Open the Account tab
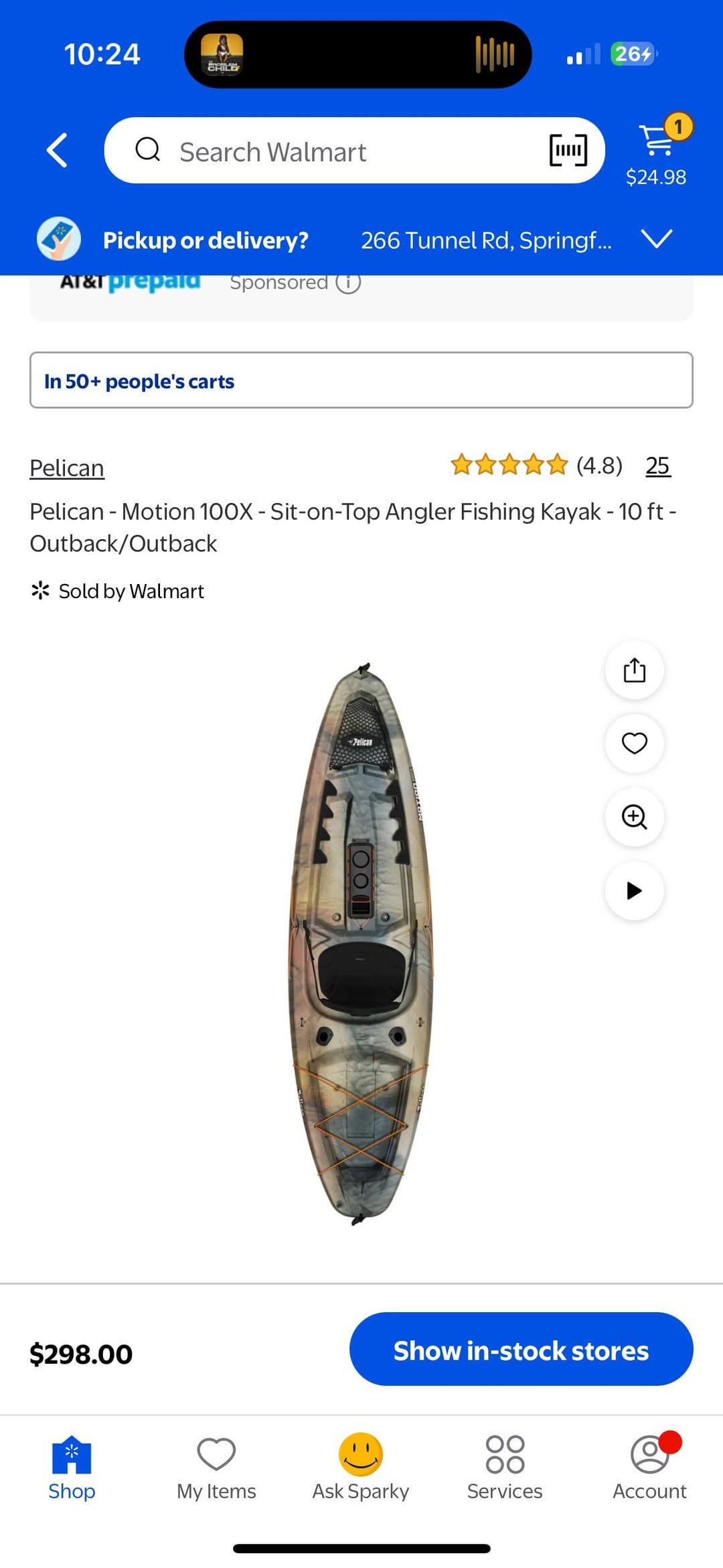 tap(649, 1468)
